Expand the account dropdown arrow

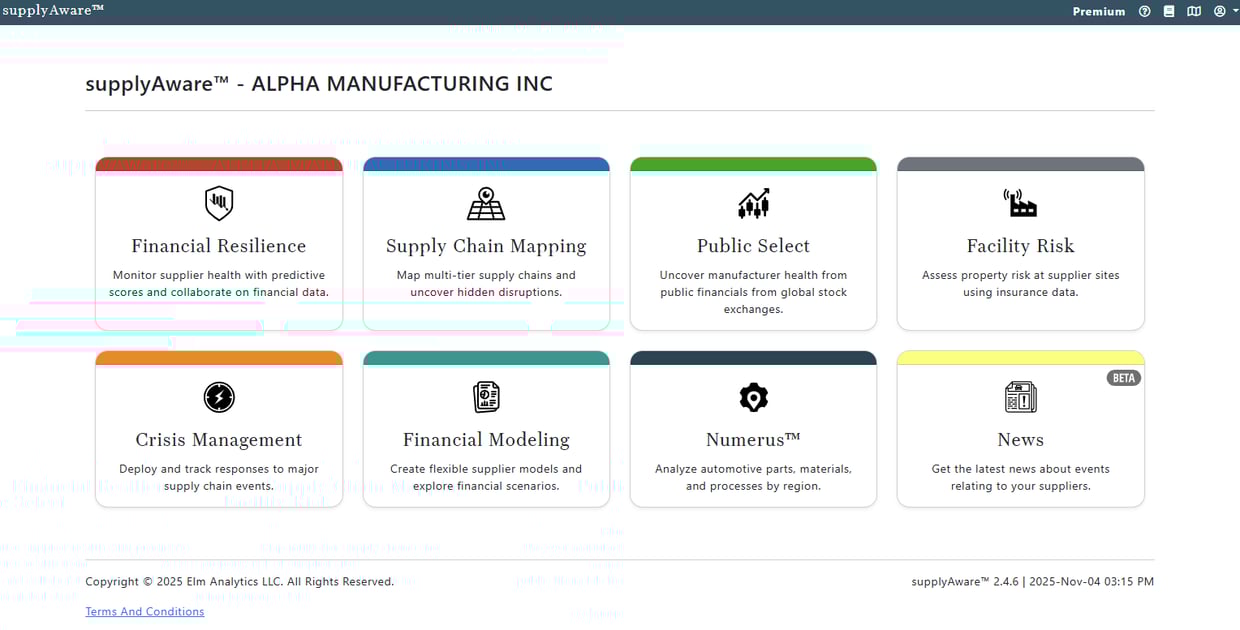[1233, 11]
